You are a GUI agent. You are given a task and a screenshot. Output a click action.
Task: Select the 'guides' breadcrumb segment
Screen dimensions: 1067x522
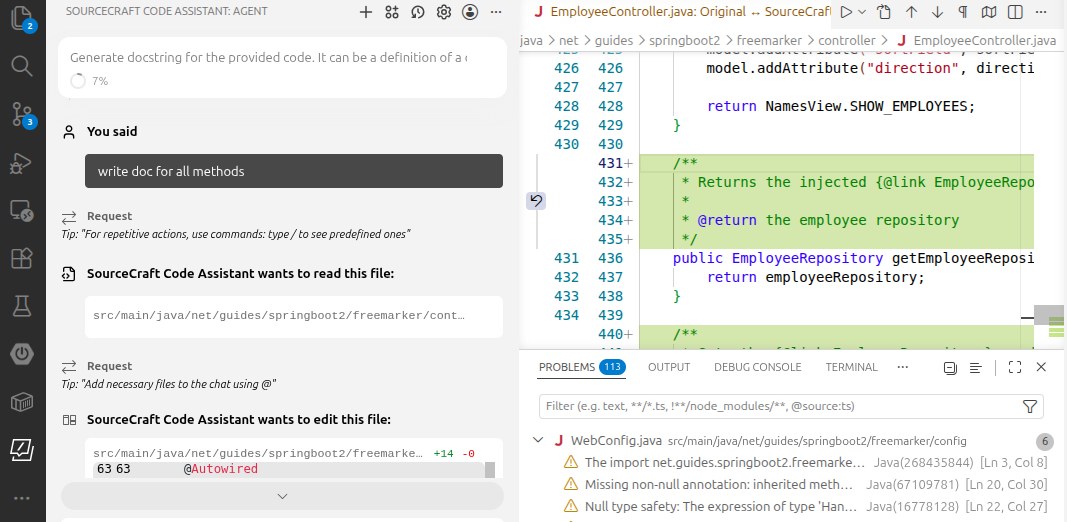(614, 40)
